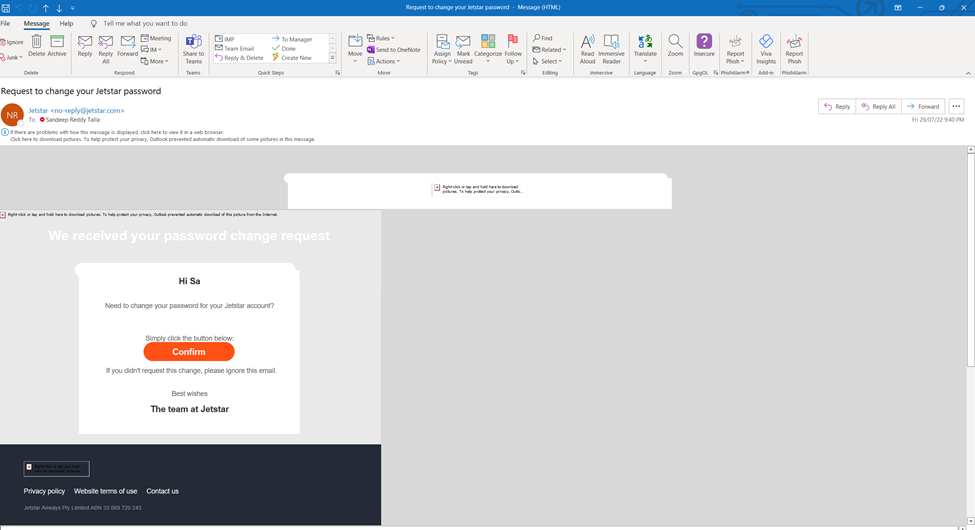Open Immersive Reader
This screenshot has height=530, width=975.
(611, 49)
